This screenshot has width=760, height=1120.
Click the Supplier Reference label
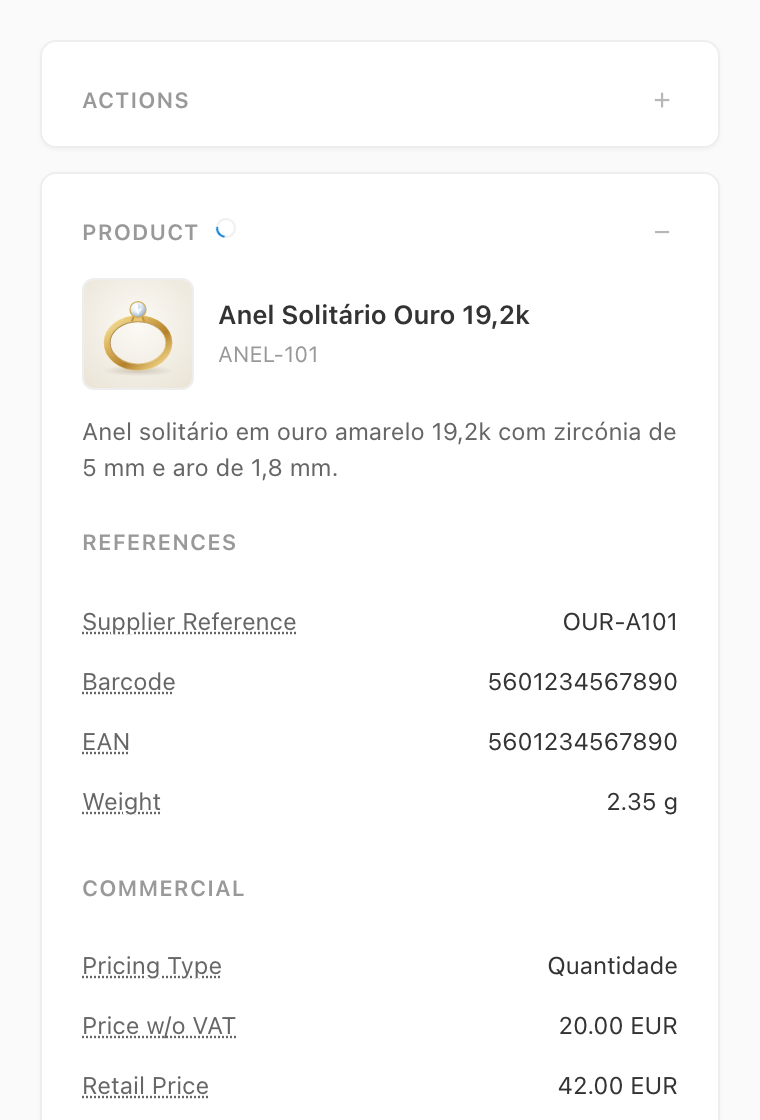[x=189, y=622]
